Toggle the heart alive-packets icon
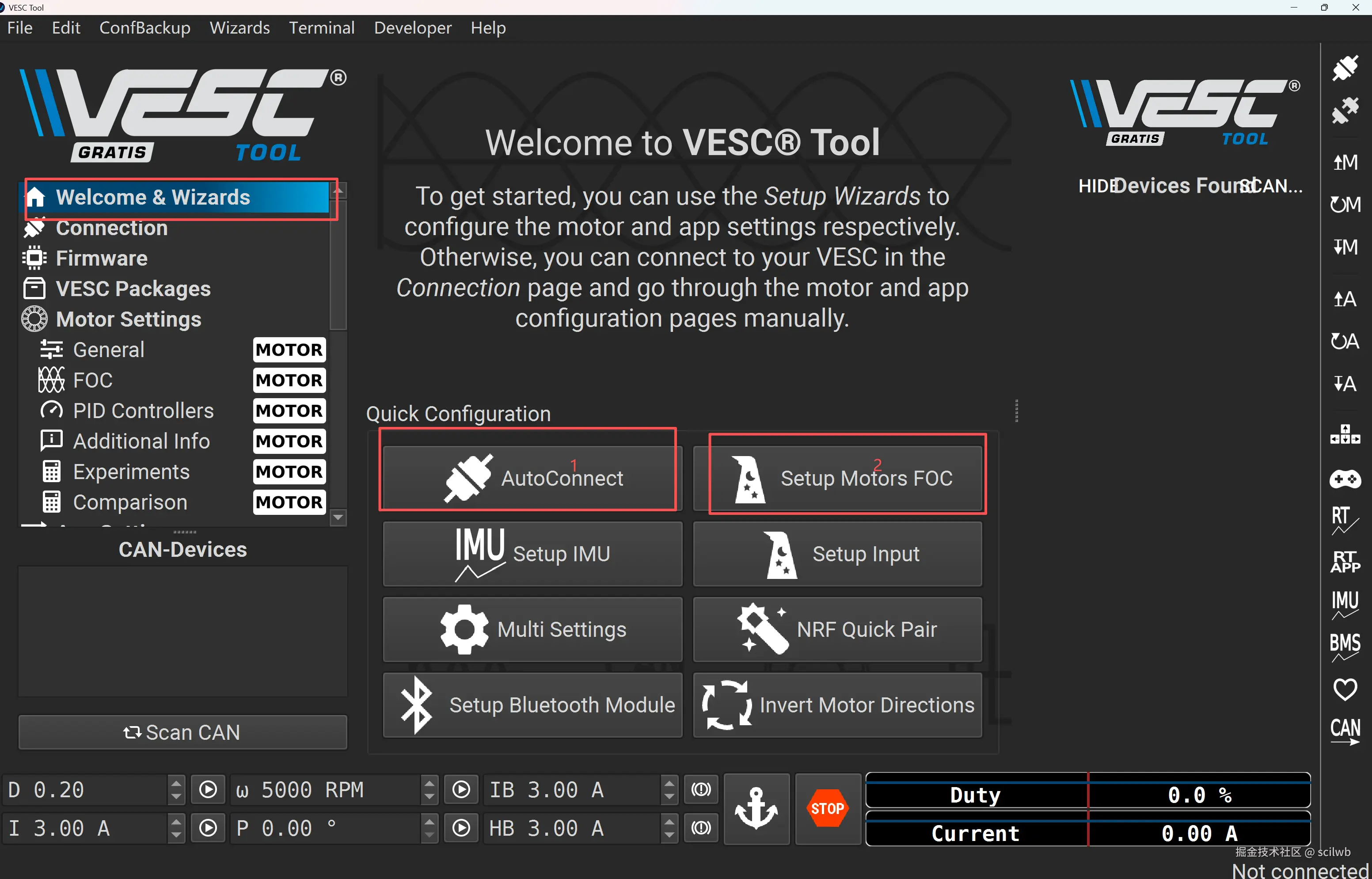1372x879 pixels. tap(1345, 689)
